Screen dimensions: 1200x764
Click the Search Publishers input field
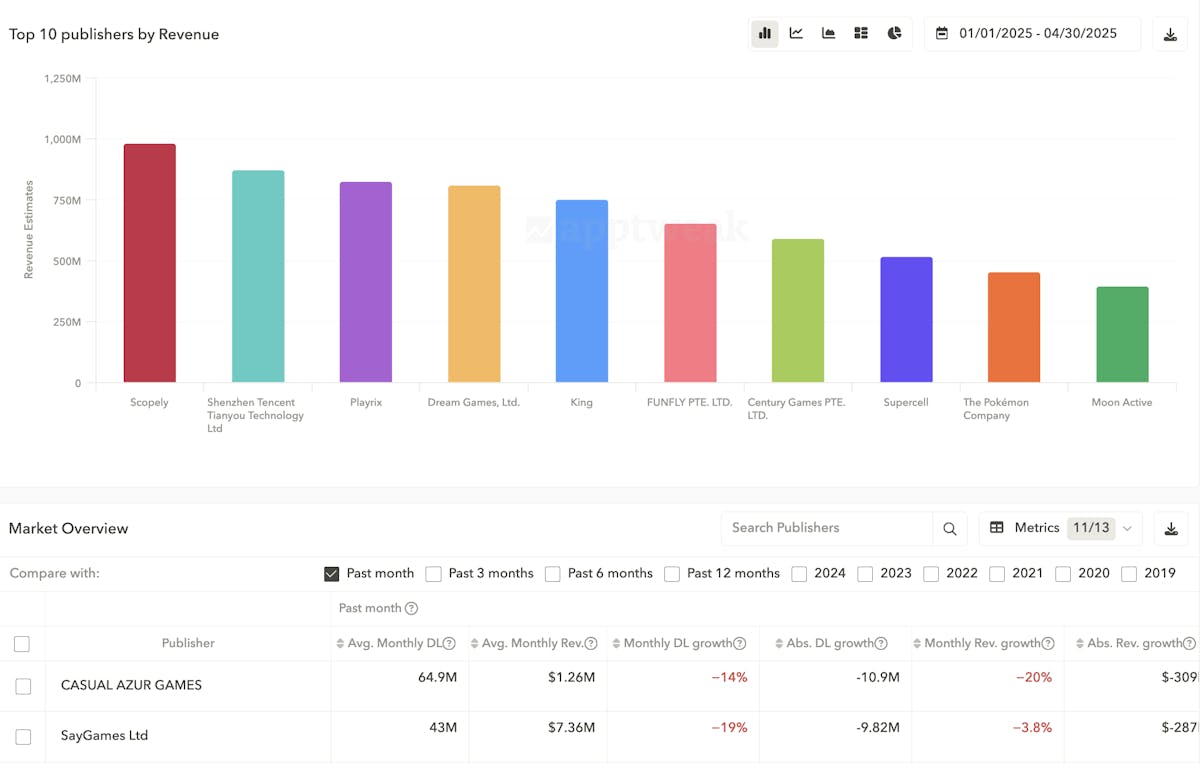pos(827,528)
